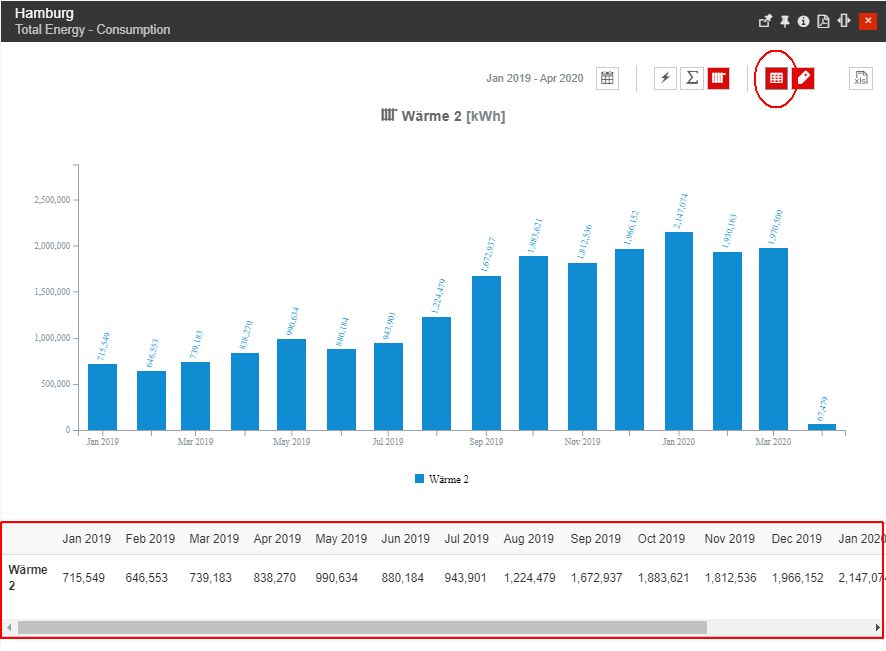Export data with the XLS icon
Viewport: 886px width, 651px height.
860,78
